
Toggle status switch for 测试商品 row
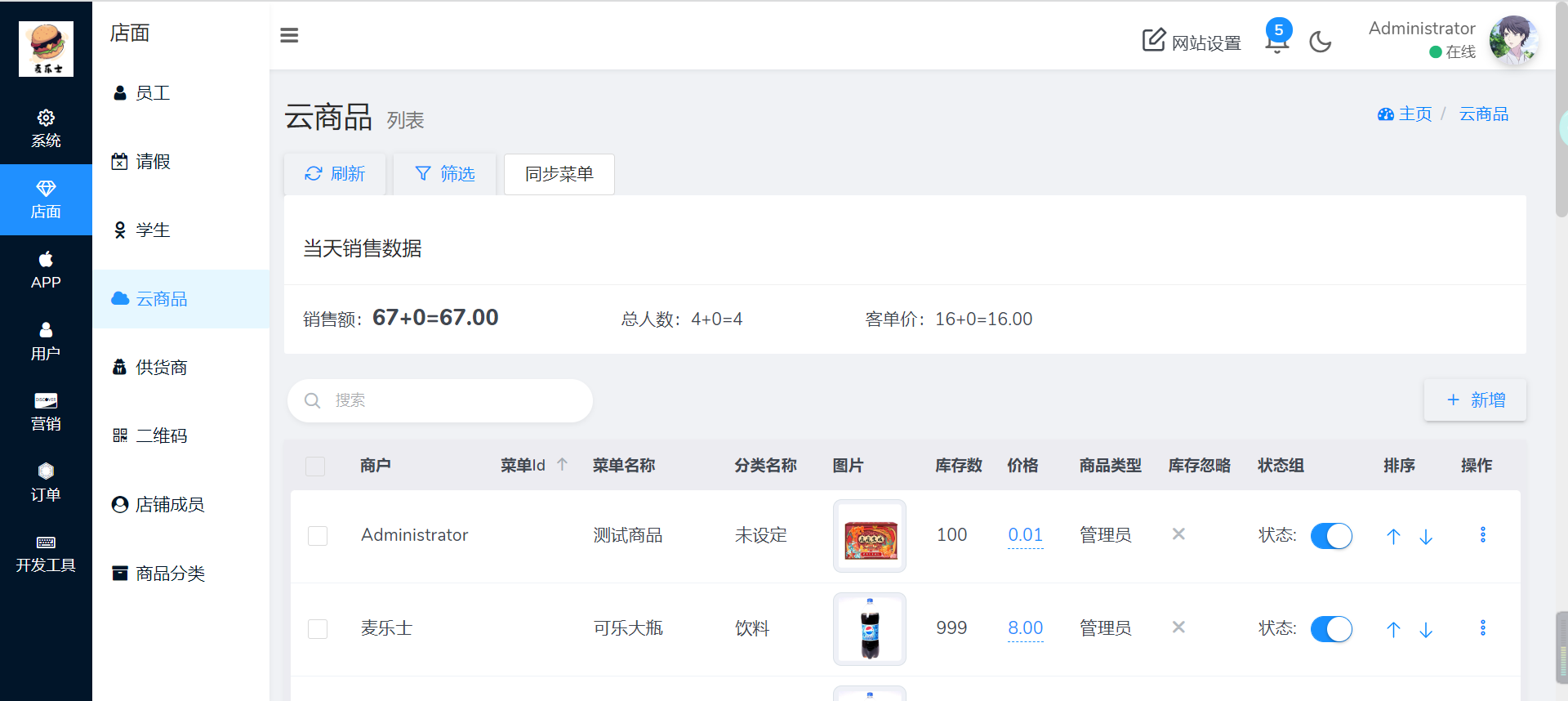click(1331, 536)
